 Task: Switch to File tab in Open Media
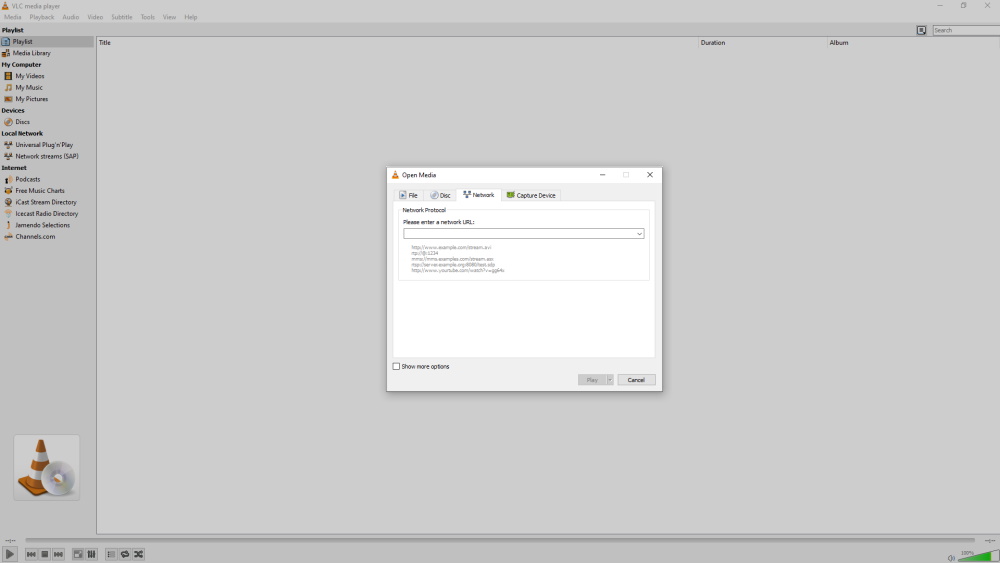(x=408, y=195)
